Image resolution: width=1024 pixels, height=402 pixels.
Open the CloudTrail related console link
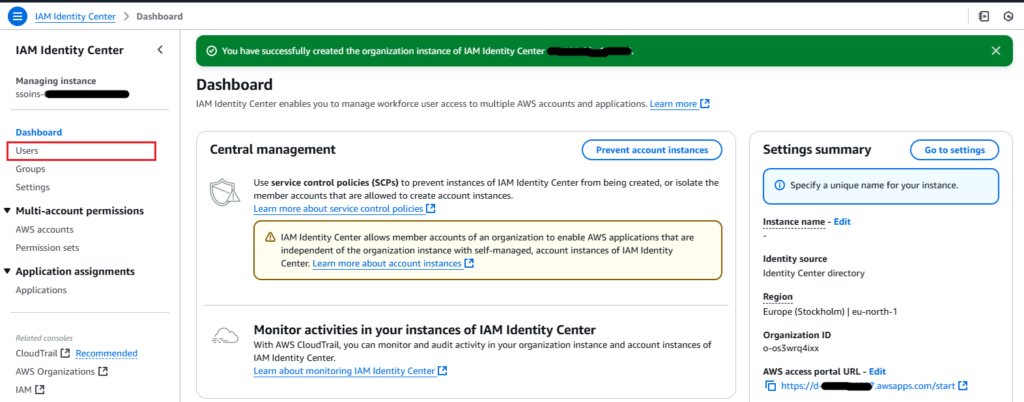click(x=37, y=354)
